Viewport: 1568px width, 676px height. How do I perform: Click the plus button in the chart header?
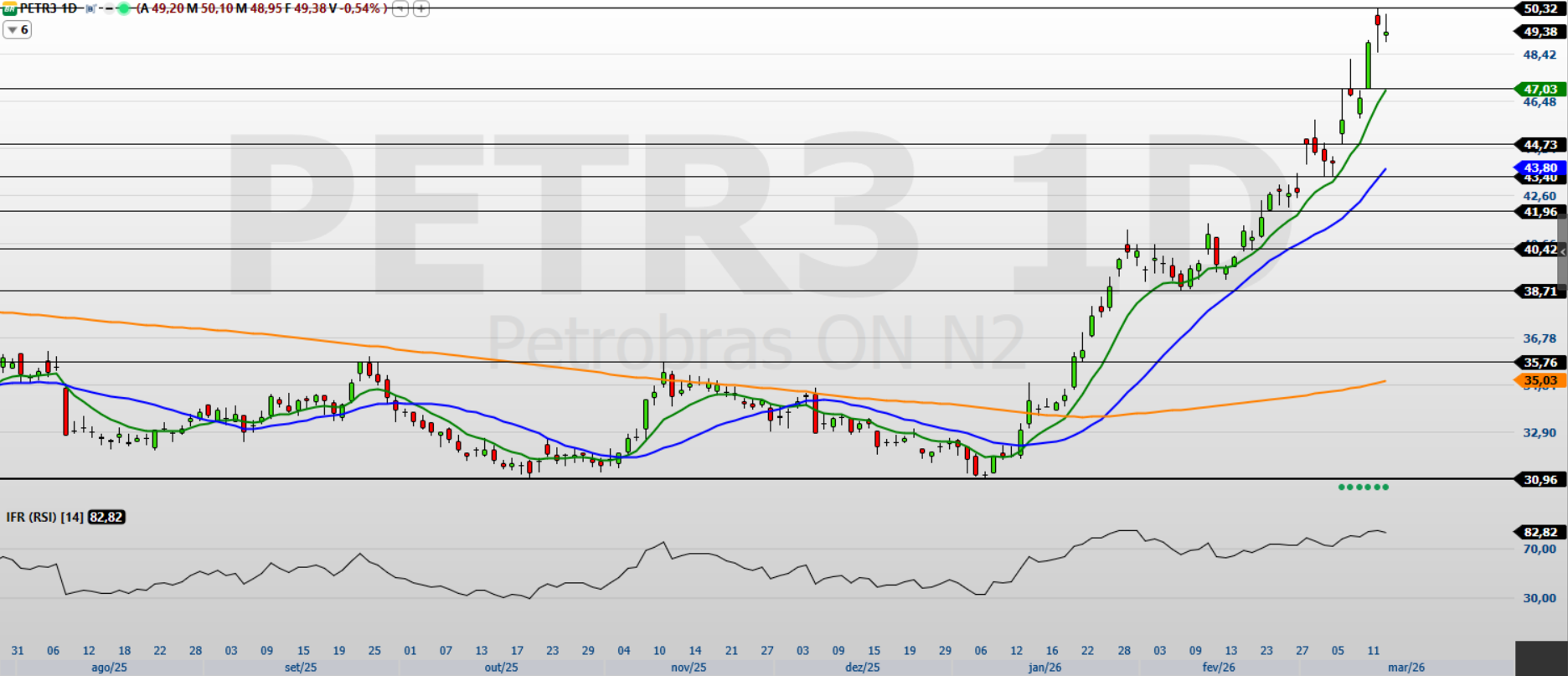[x=421, y=9]
